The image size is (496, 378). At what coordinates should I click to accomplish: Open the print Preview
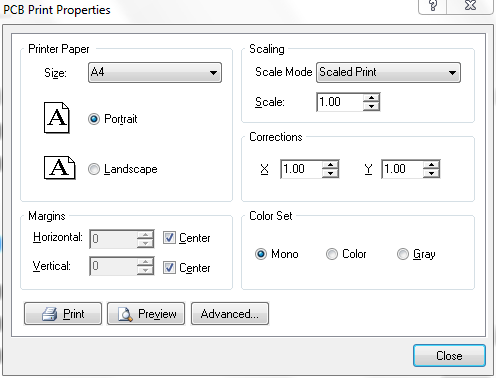coord(146,314)
